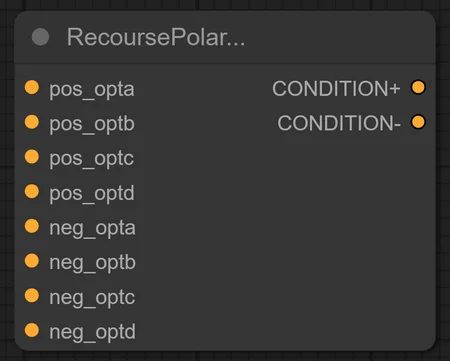Viewport: 450px width, 361px height.
Task: Click the pos_opta label
Action: [x=92, y=90]
